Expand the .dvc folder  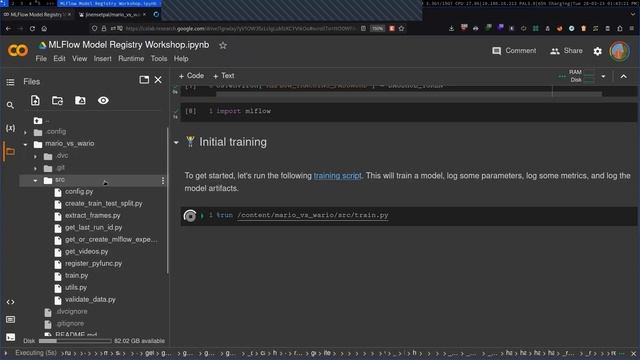tap(35, 156)
